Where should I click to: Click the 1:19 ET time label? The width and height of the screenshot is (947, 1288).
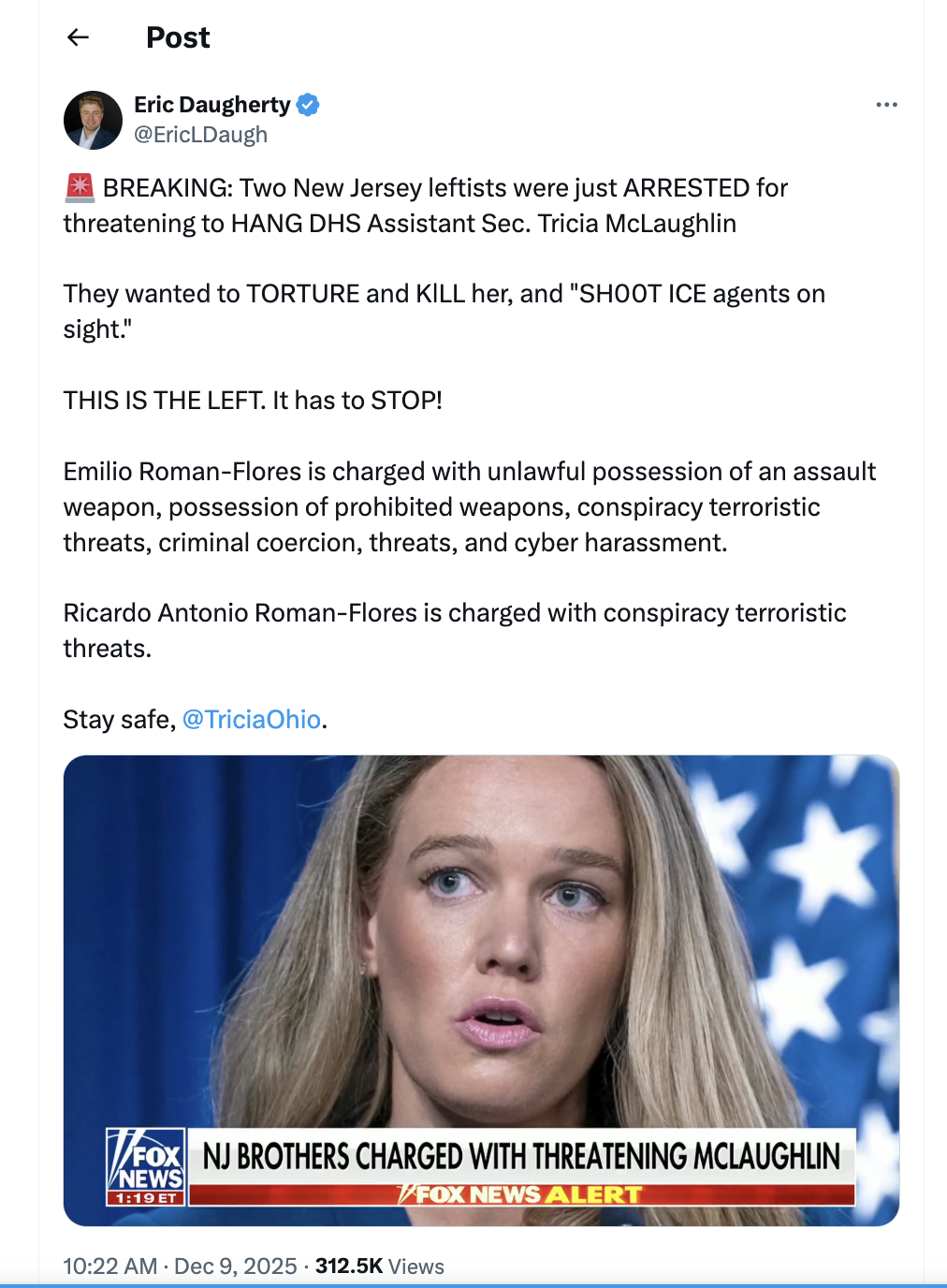(146, 1198)
